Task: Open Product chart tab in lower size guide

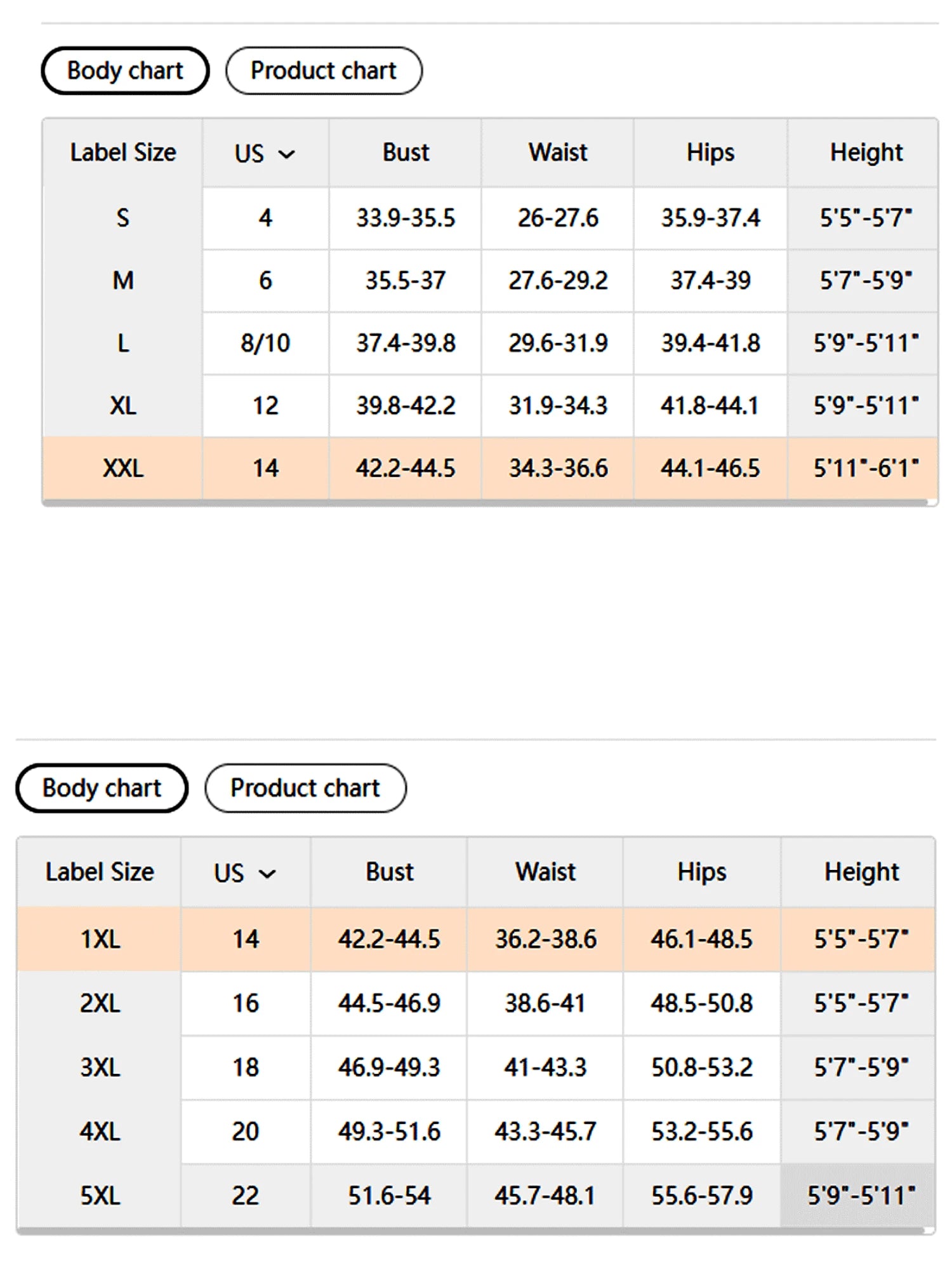Action: [x=305, y=788]
